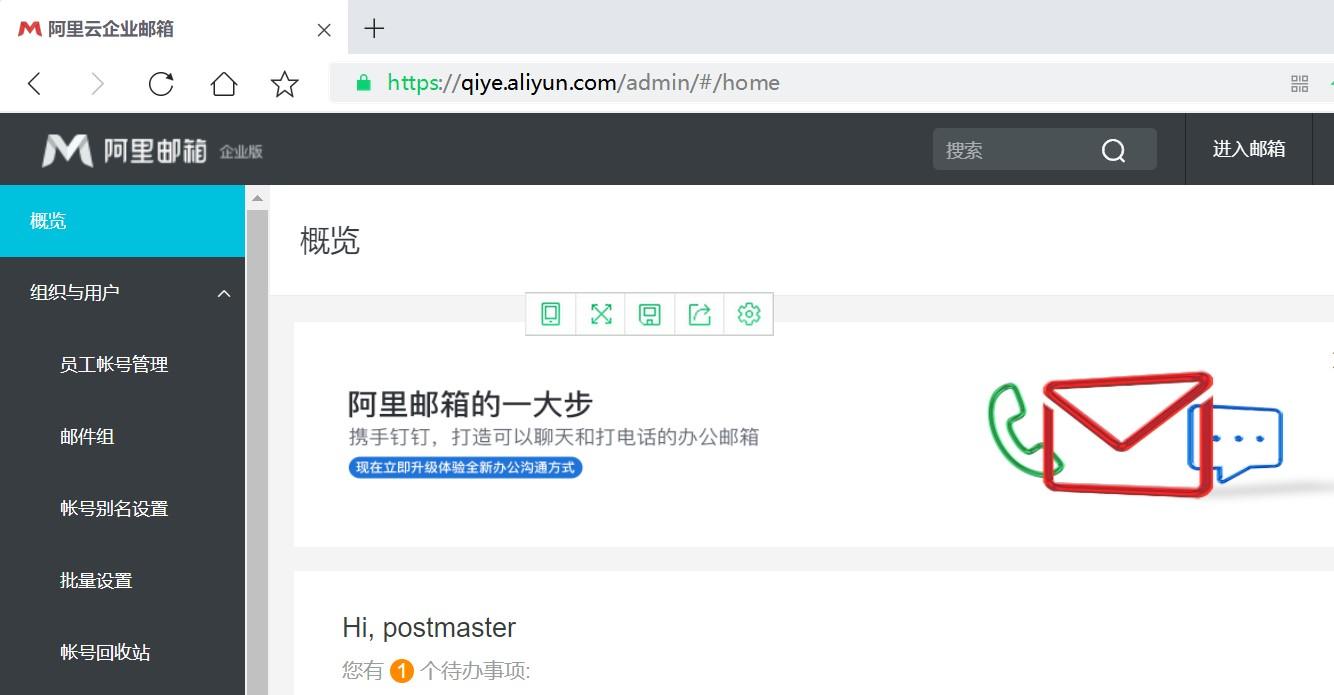The height and width of the screenshot is (695, 1334).
Task: Open a new browser tab
Action: pyautogui.click(x=374, y=28)
